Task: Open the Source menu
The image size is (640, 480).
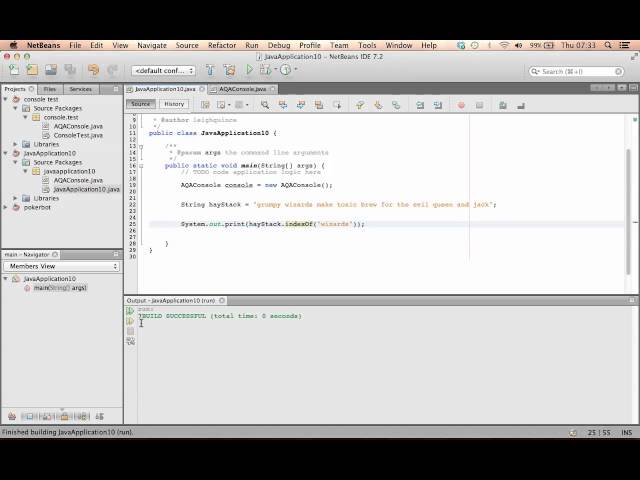Action: [187, 45]
